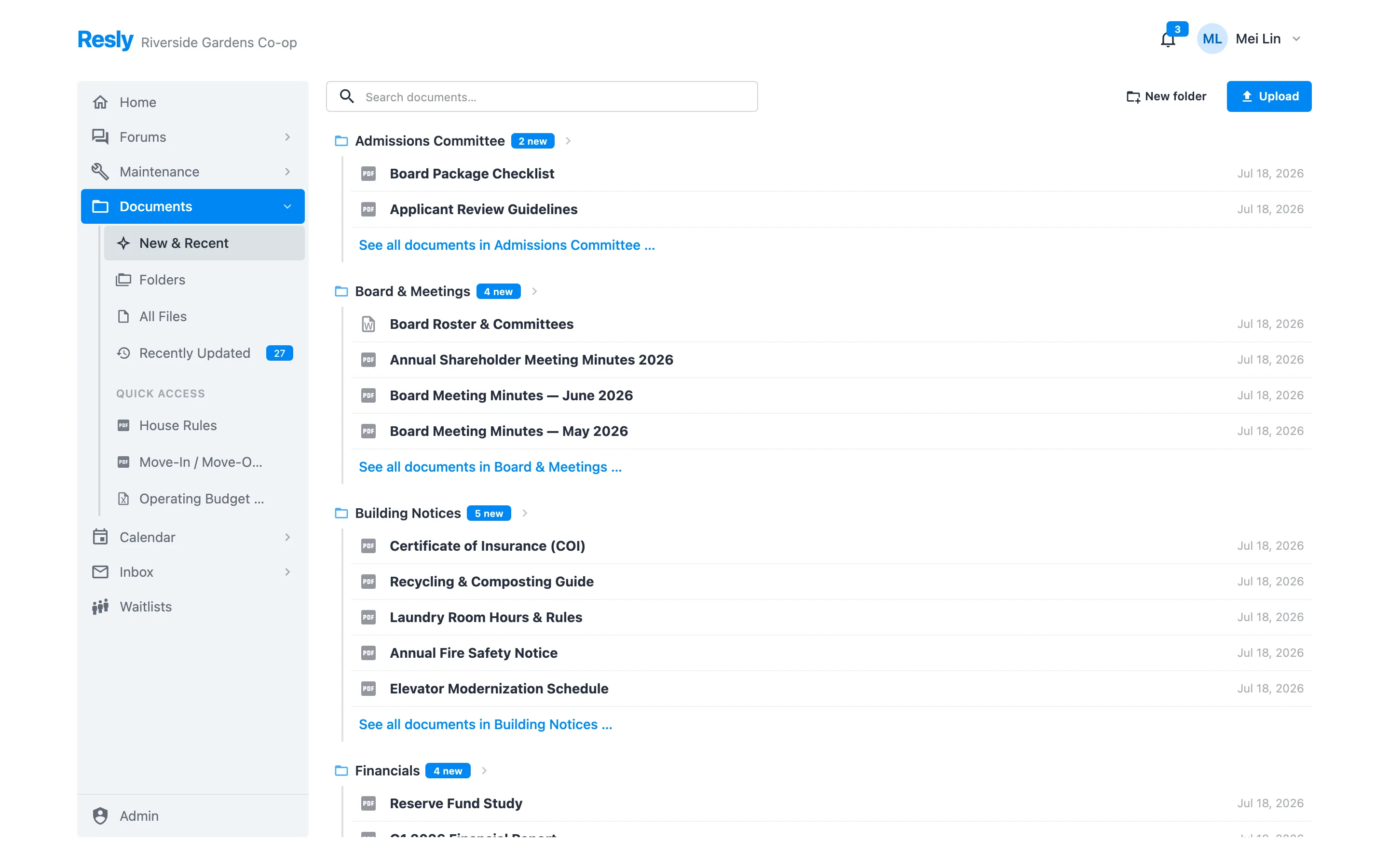
Task: Click the Maintenance wrench icon
Action: [x=100, y=172]
